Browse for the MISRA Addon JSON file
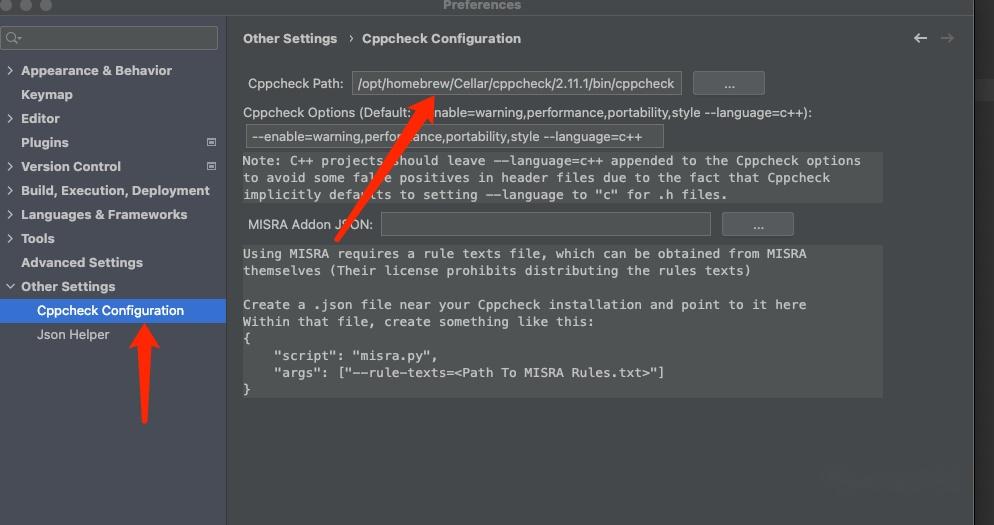The image size is (994, 525). click(757, 224)
